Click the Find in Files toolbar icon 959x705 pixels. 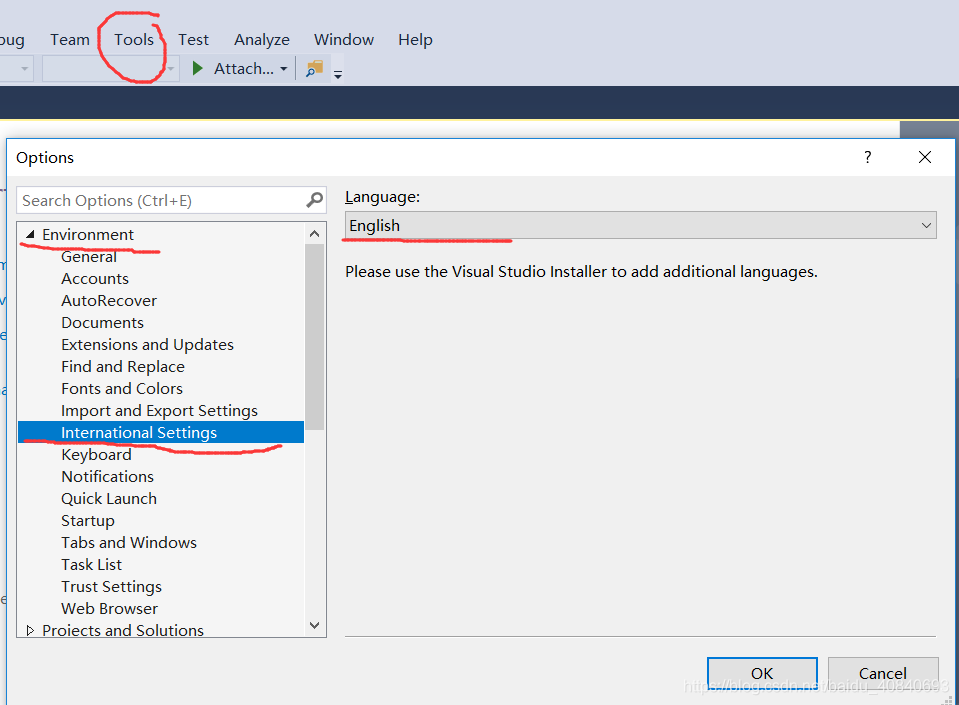click(x=314, y=68)
